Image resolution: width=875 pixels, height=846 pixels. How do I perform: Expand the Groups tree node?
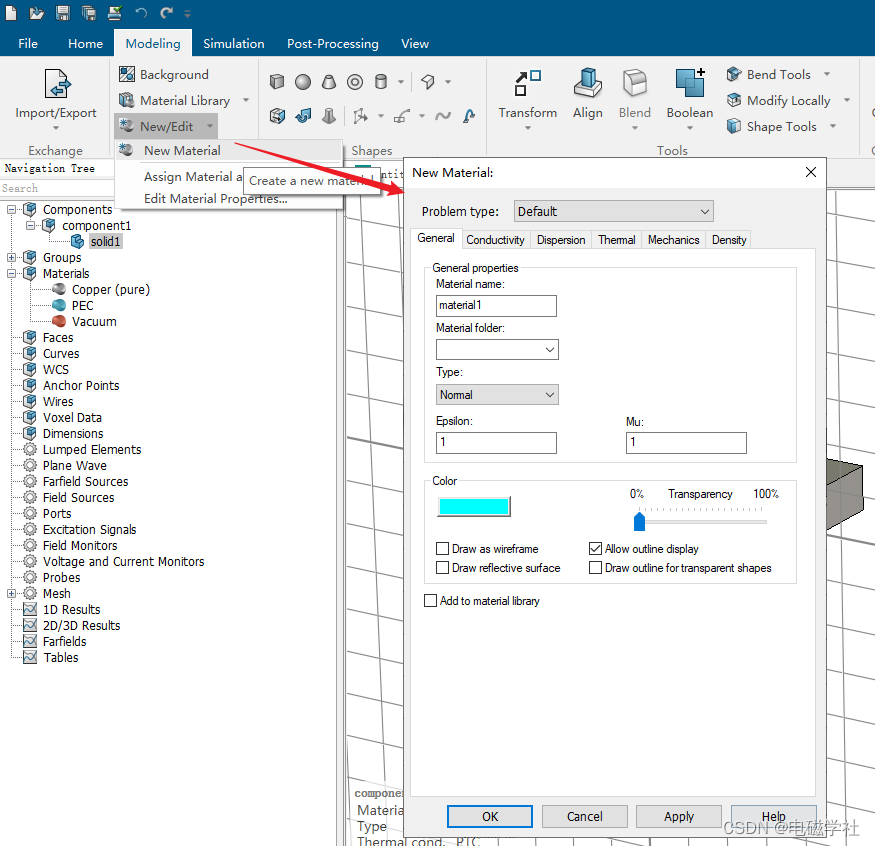[11, 258]
